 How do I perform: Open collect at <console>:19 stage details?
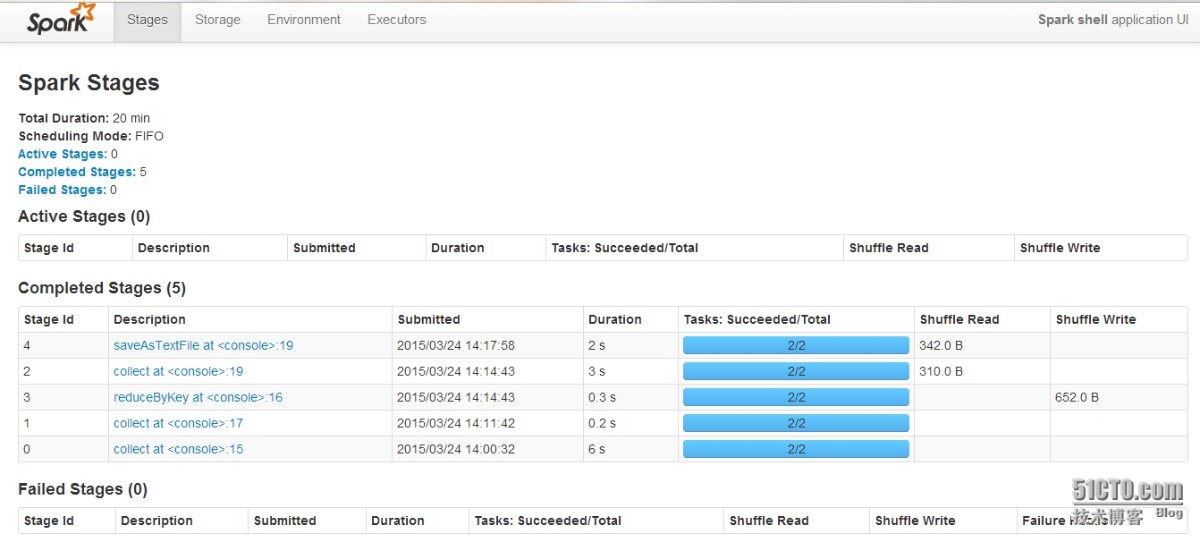[x=178, y=372]
